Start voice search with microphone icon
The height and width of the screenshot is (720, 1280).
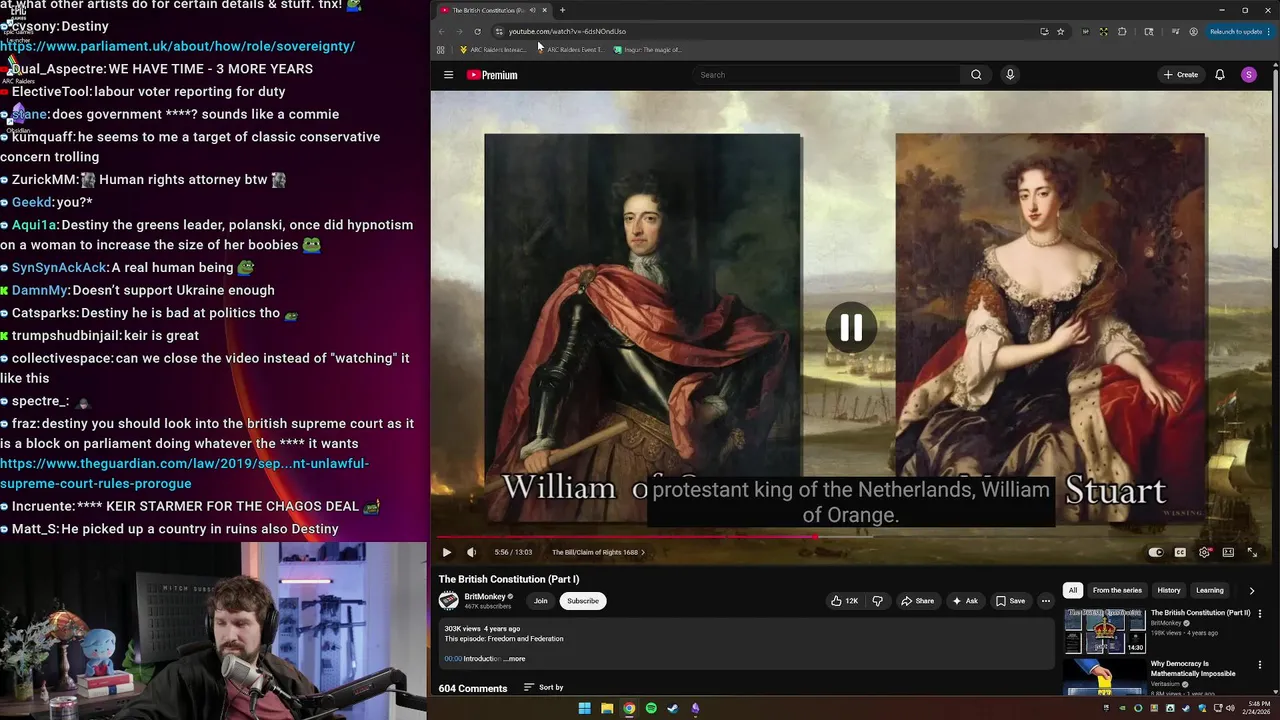[x=1010, y=75]
